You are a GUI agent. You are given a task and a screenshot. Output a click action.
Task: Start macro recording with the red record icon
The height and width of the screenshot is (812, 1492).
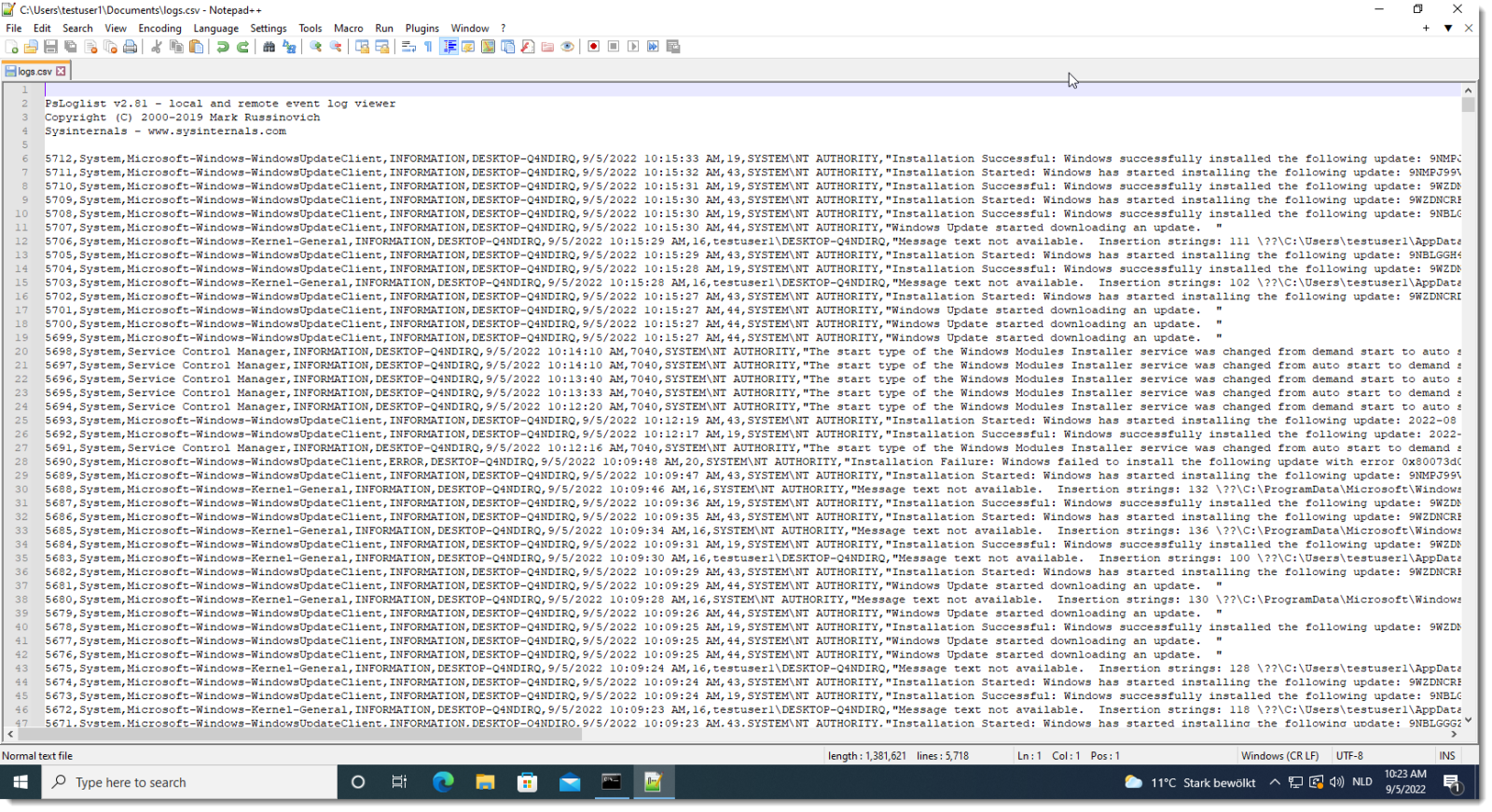tap(593, 47)
